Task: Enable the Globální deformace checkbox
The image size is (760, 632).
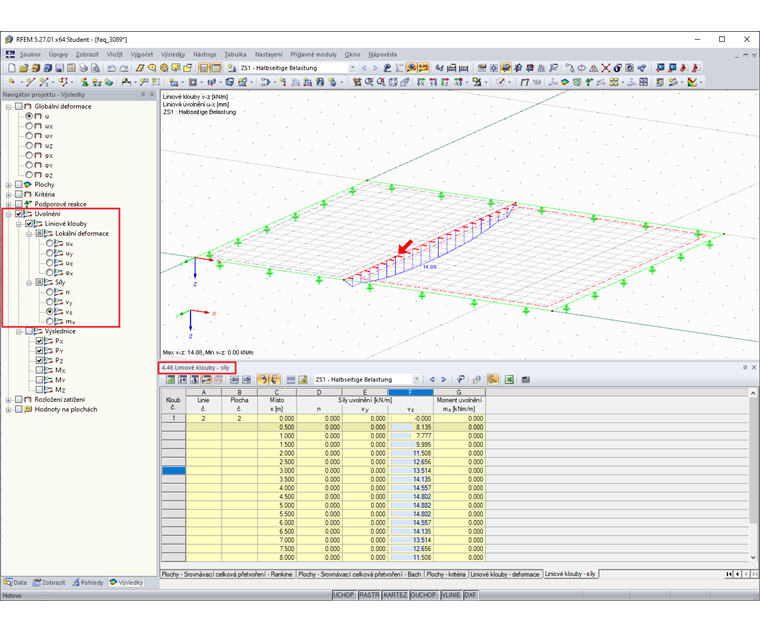Action: coord(19,106)
